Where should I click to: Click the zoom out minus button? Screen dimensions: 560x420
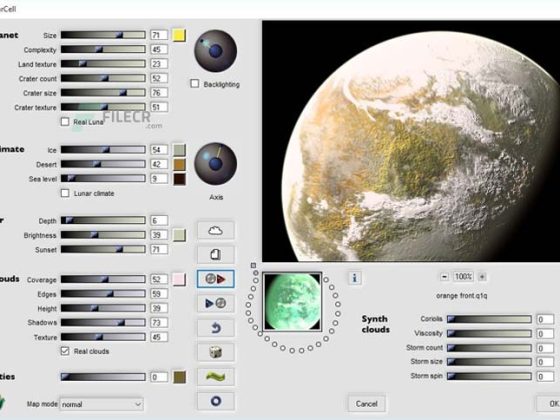pyautogui.click(x=444, y=277)
